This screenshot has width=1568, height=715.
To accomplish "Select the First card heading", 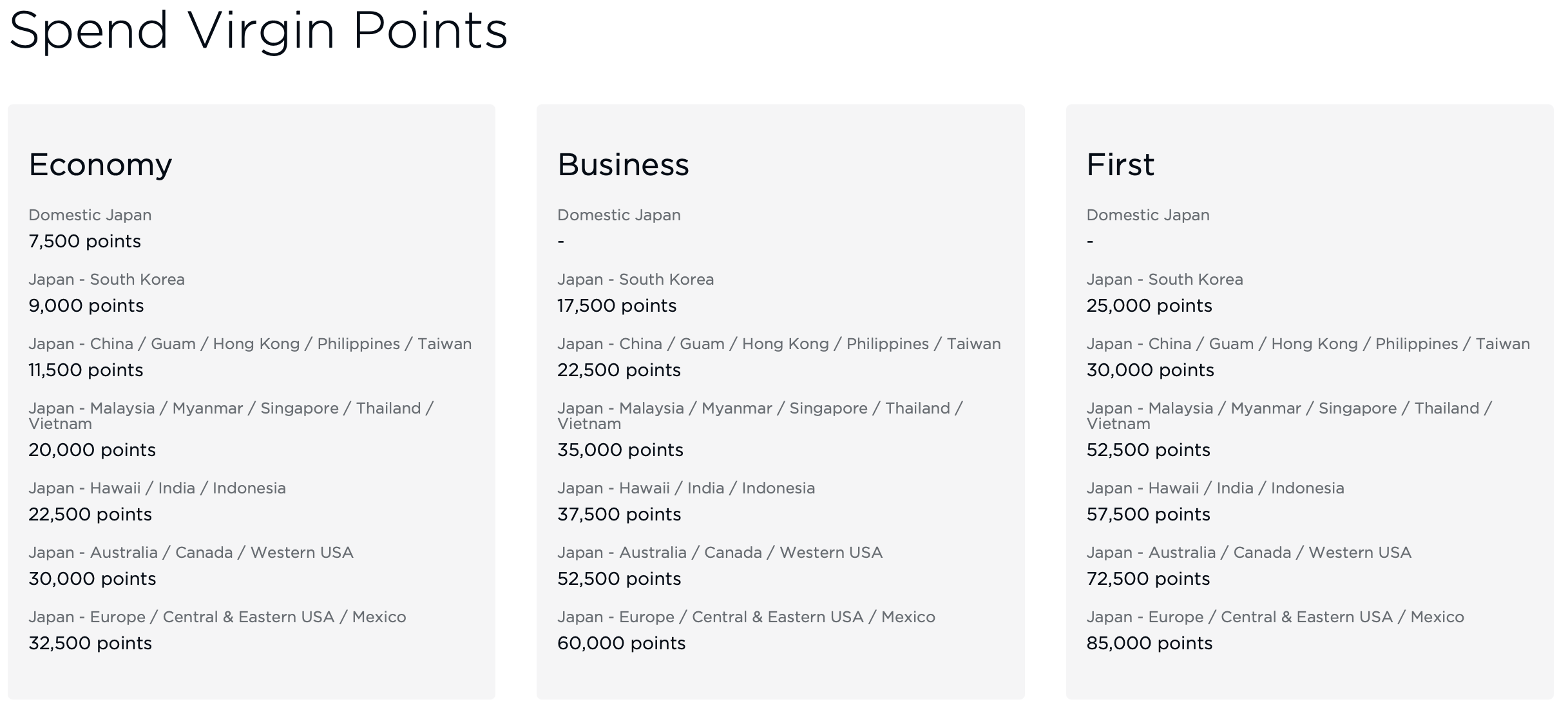I will coord(1120,165).
